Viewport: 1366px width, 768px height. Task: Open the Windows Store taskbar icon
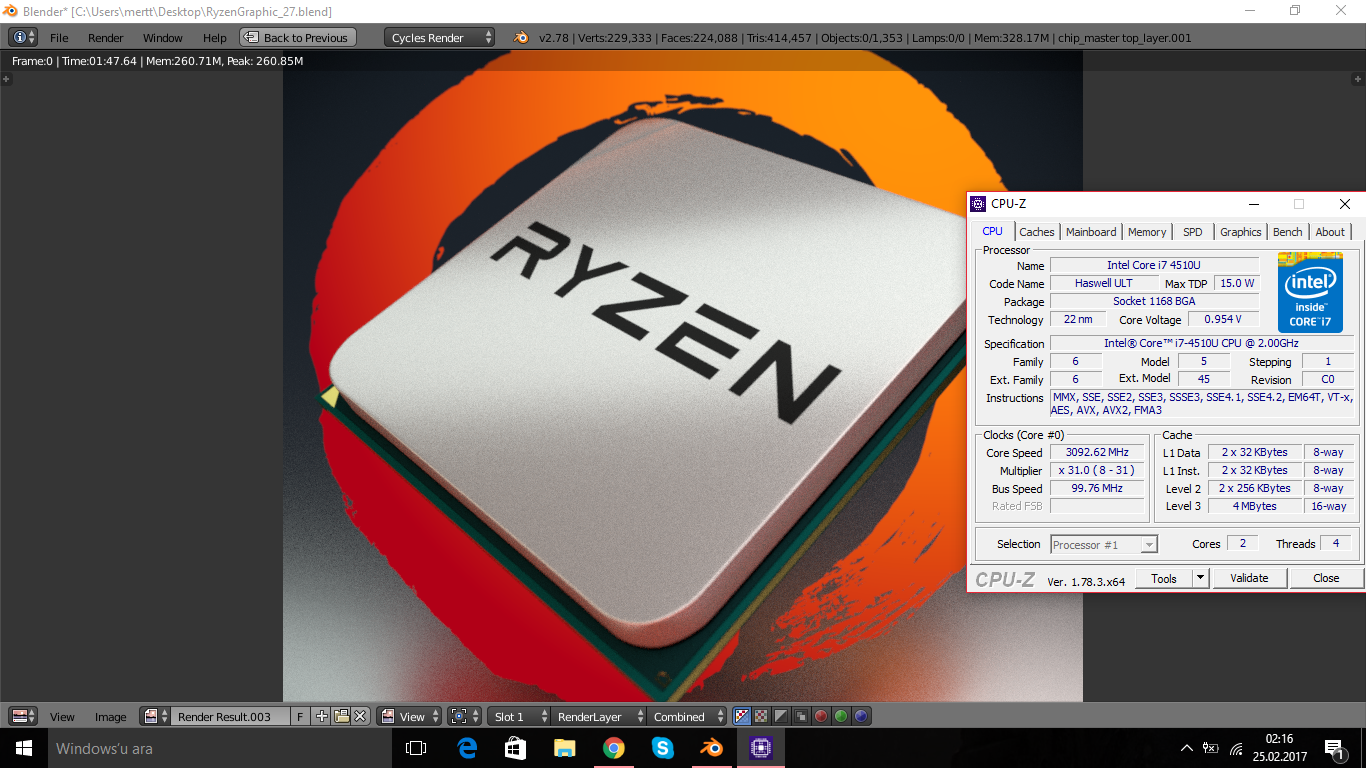515,748
